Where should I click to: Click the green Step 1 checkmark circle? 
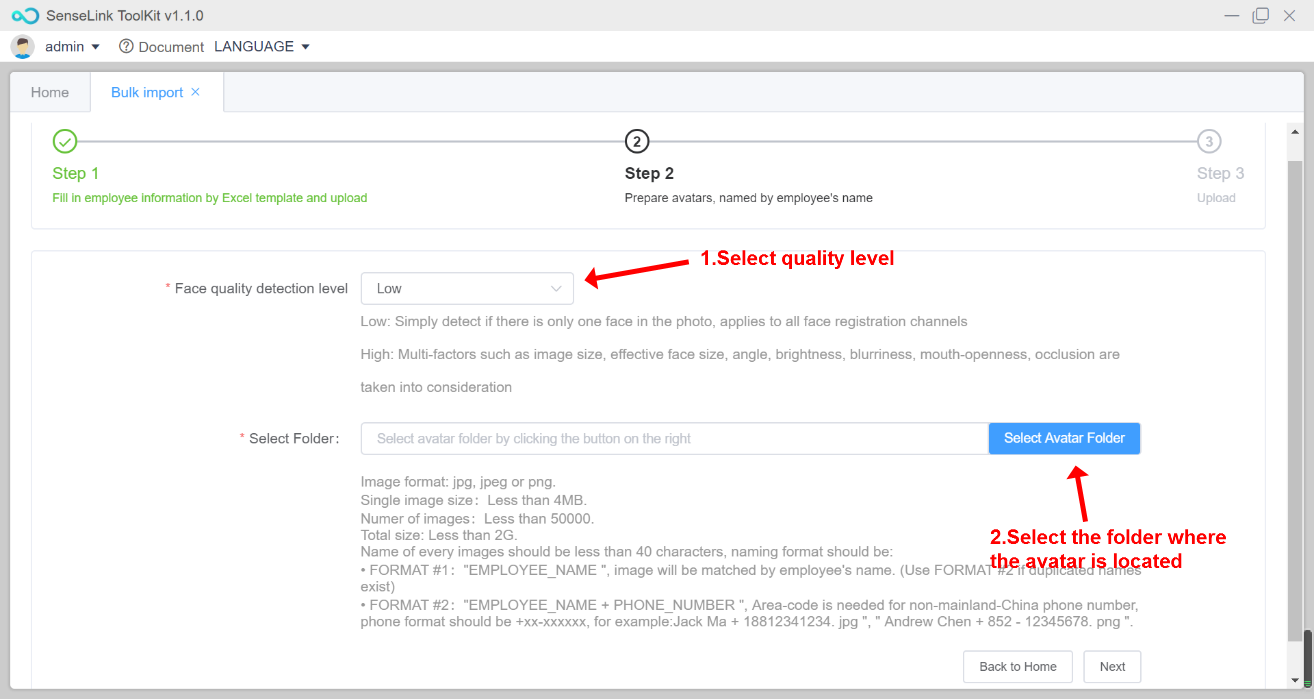(x=65, y=141)
